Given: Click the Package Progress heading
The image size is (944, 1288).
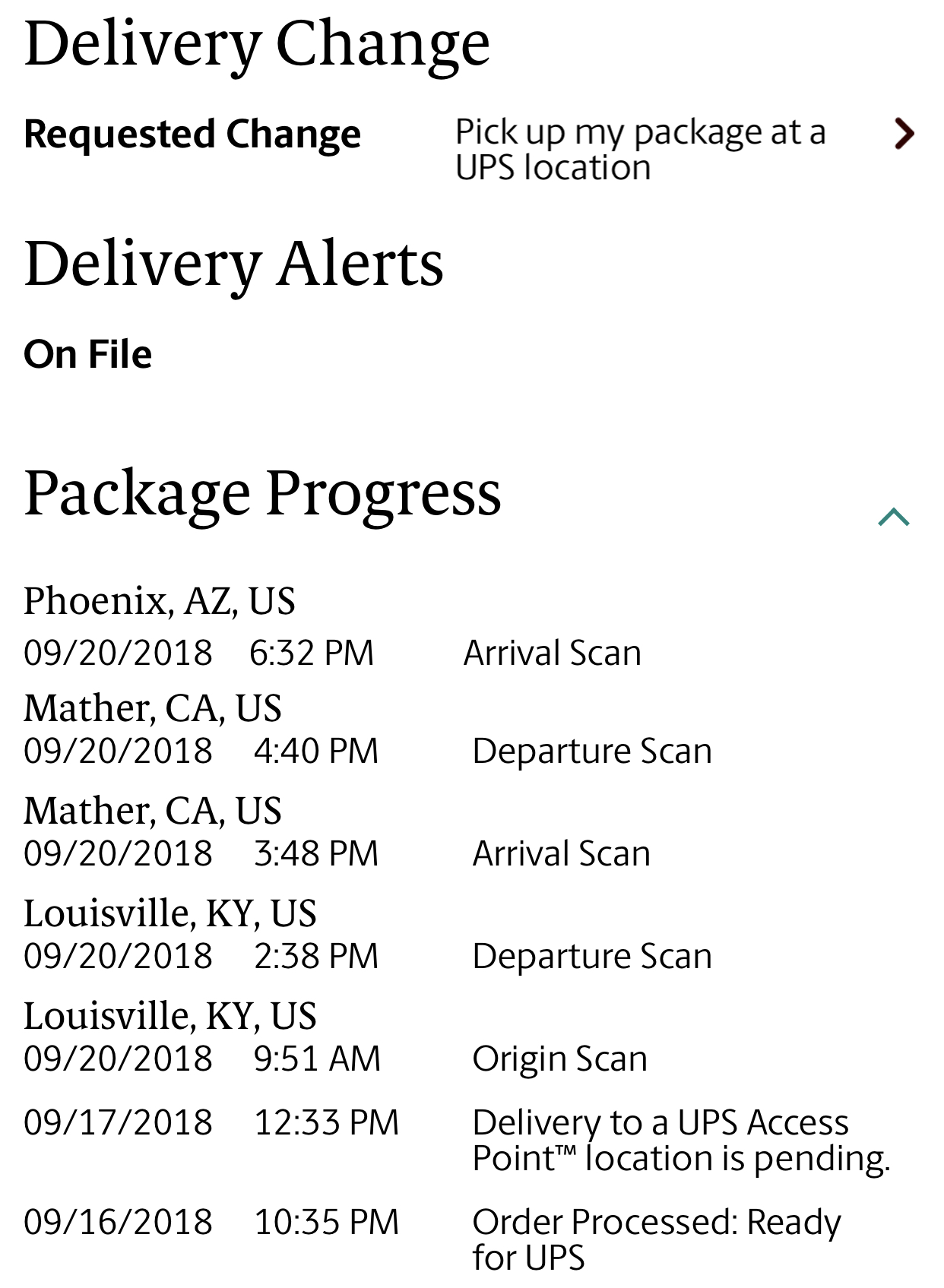Looking at the screenshot, I should point(262,493).
